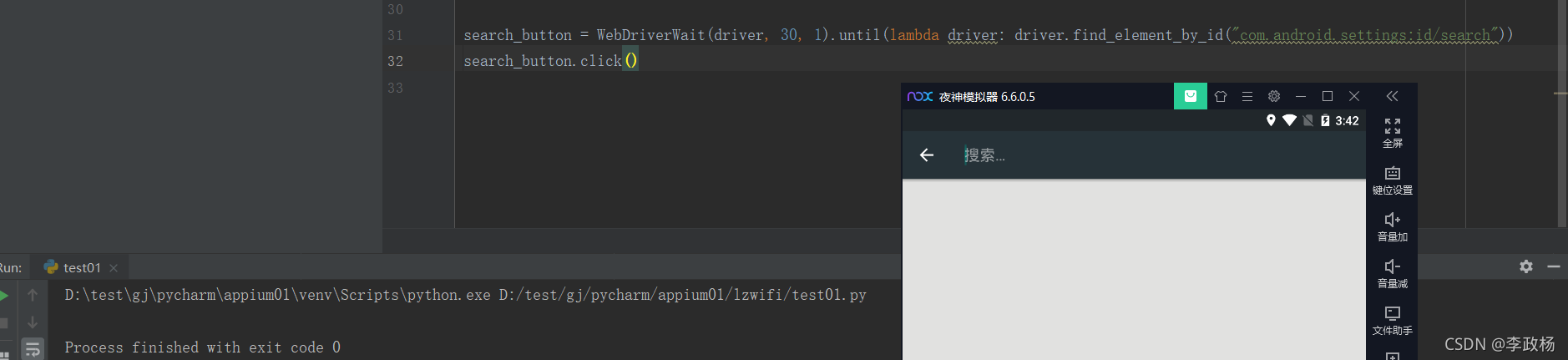
Task: Tap the Android back arrow in search bar
Action: coord(926,155)
